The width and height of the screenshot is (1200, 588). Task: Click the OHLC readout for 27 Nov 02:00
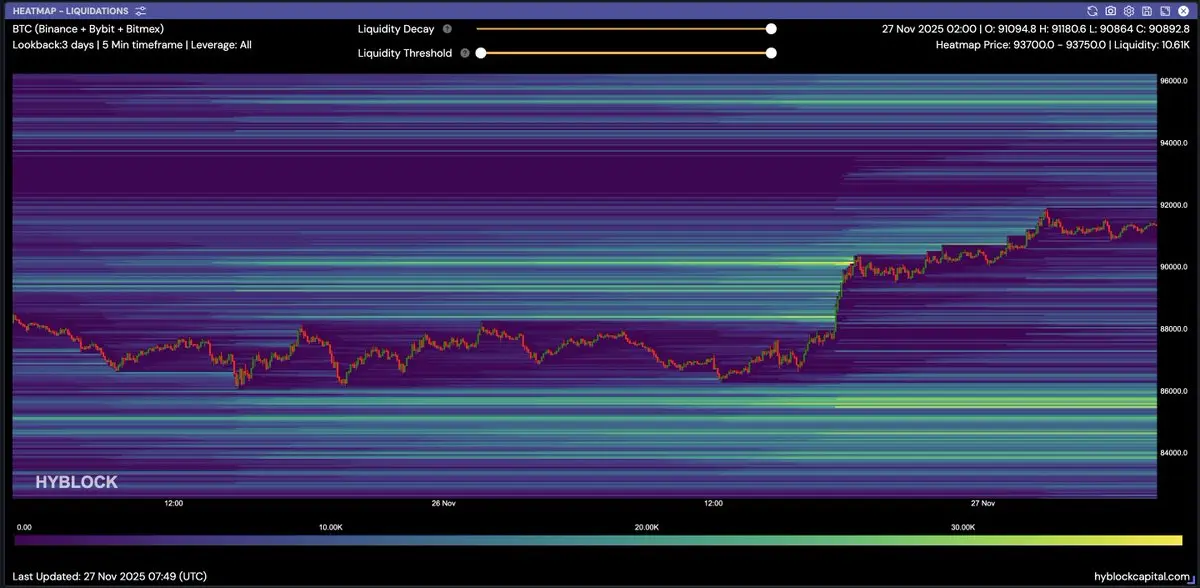tap(1034, 30)
